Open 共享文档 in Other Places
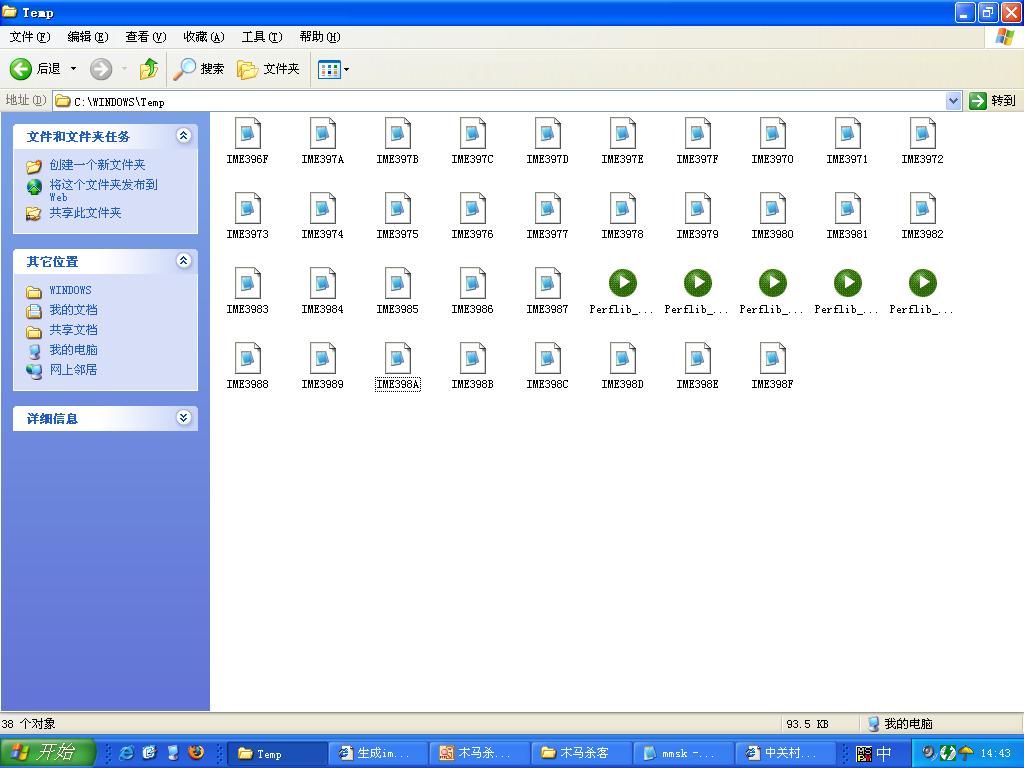 pos(73,330)
